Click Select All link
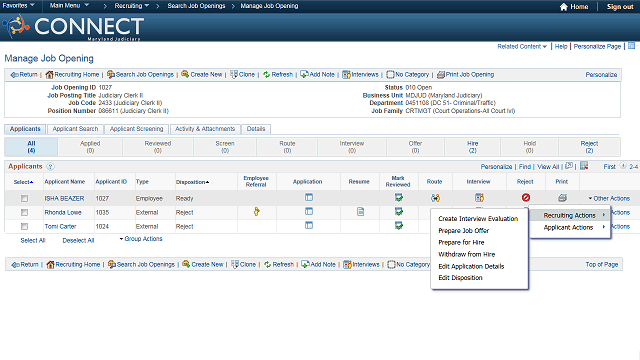Screen dimensions: 640x360 click(x=33, y=240)
